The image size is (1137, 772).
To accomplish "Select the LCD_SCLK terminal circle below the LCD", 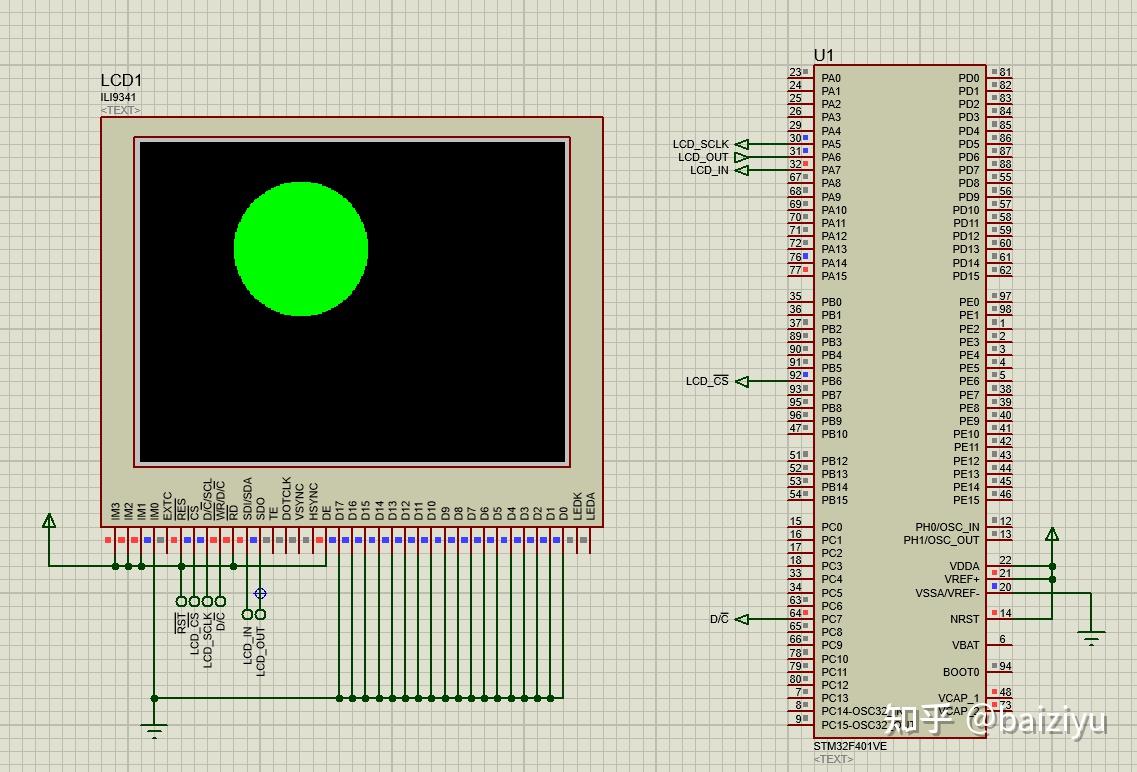I will 206,600.
